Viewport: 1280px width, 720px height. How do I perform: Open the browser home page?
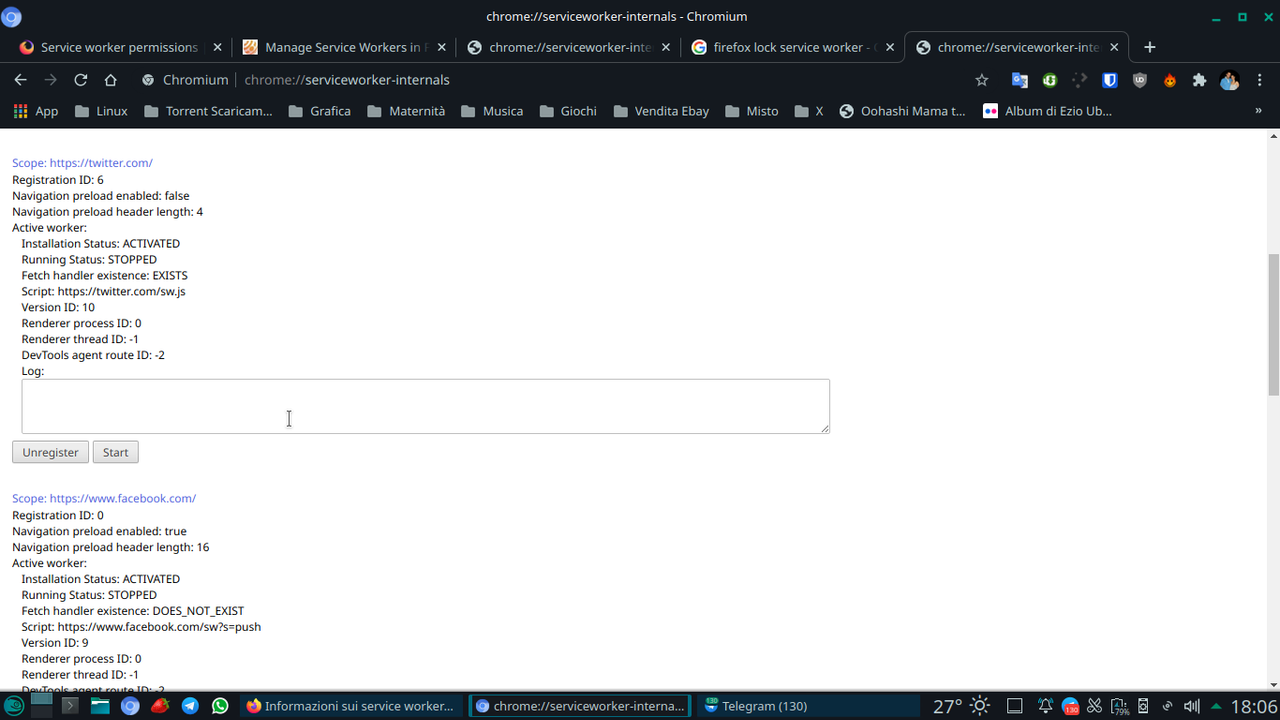tap(111, 80)
